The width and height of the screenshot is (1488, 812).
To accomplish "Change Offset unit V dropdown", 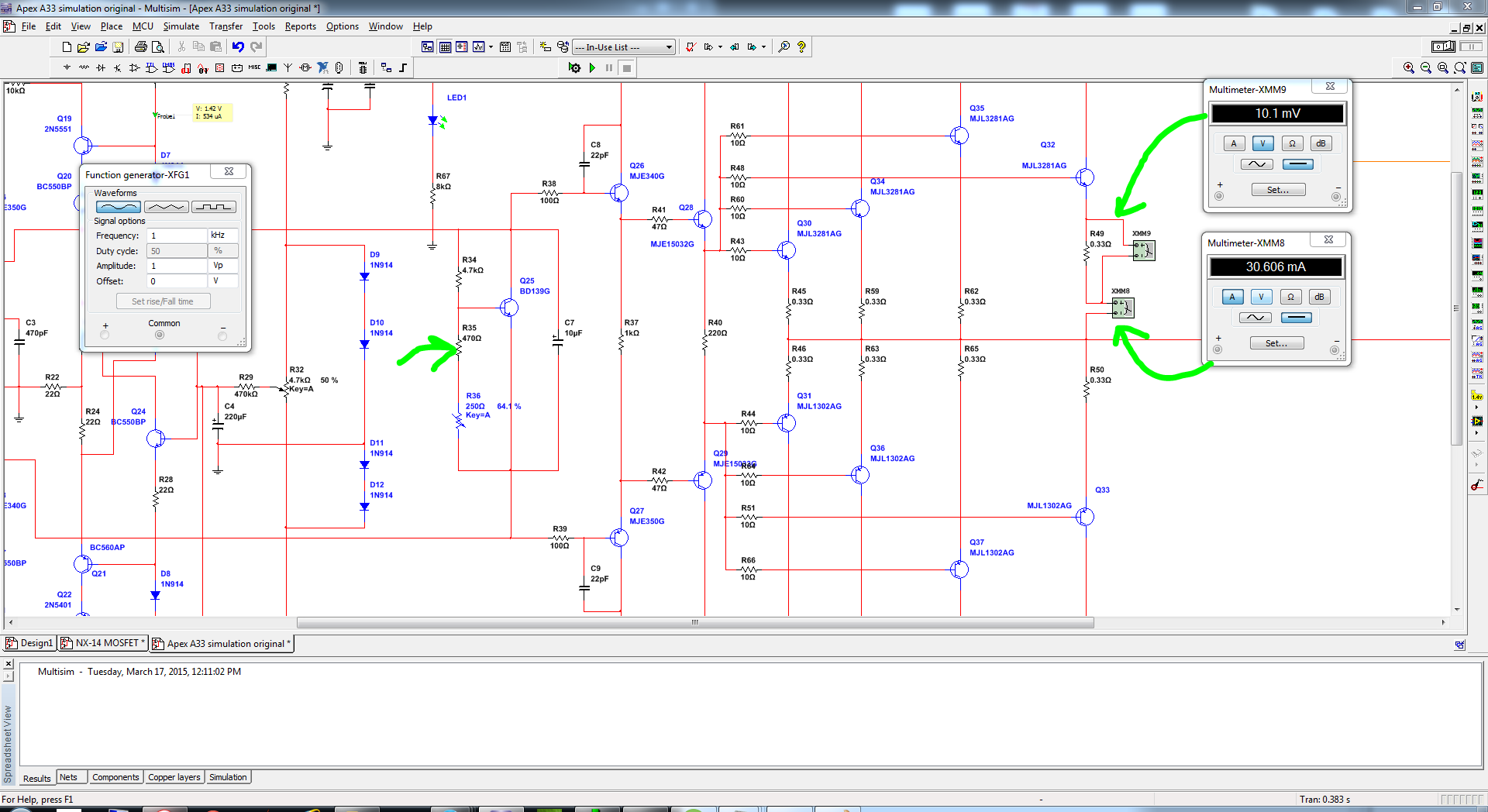I will pos(223,281).
